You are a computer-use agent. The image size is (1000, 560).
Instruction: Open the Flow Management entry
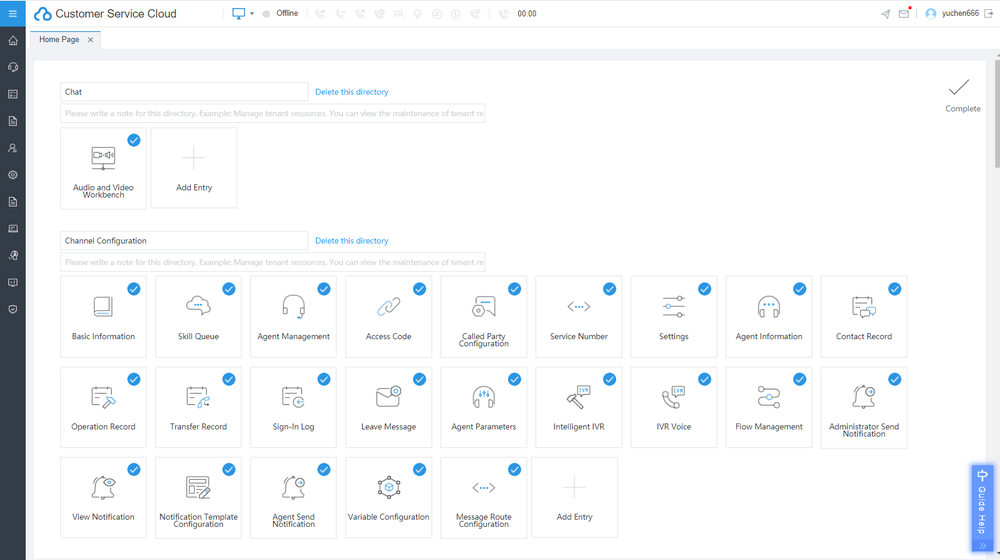pyautogui.click(x=768, y=408)
